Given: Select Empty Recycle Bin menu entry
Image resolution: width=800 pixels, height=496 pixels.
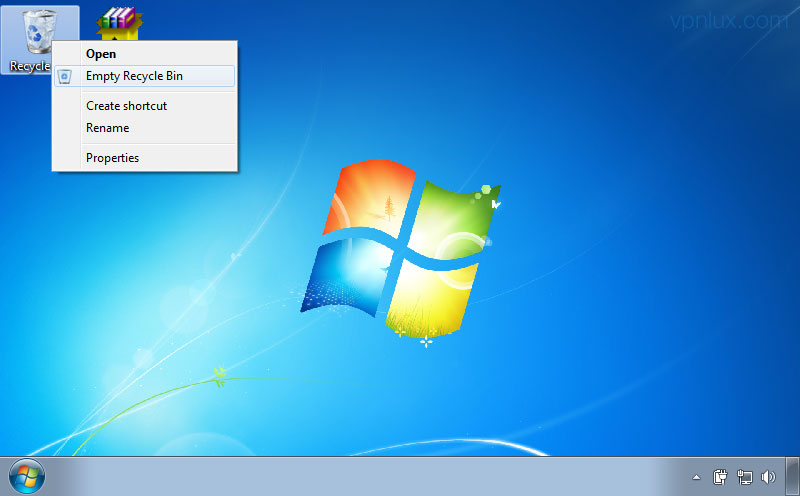Looking at the screenshot, I should click(x=144, y=76).
